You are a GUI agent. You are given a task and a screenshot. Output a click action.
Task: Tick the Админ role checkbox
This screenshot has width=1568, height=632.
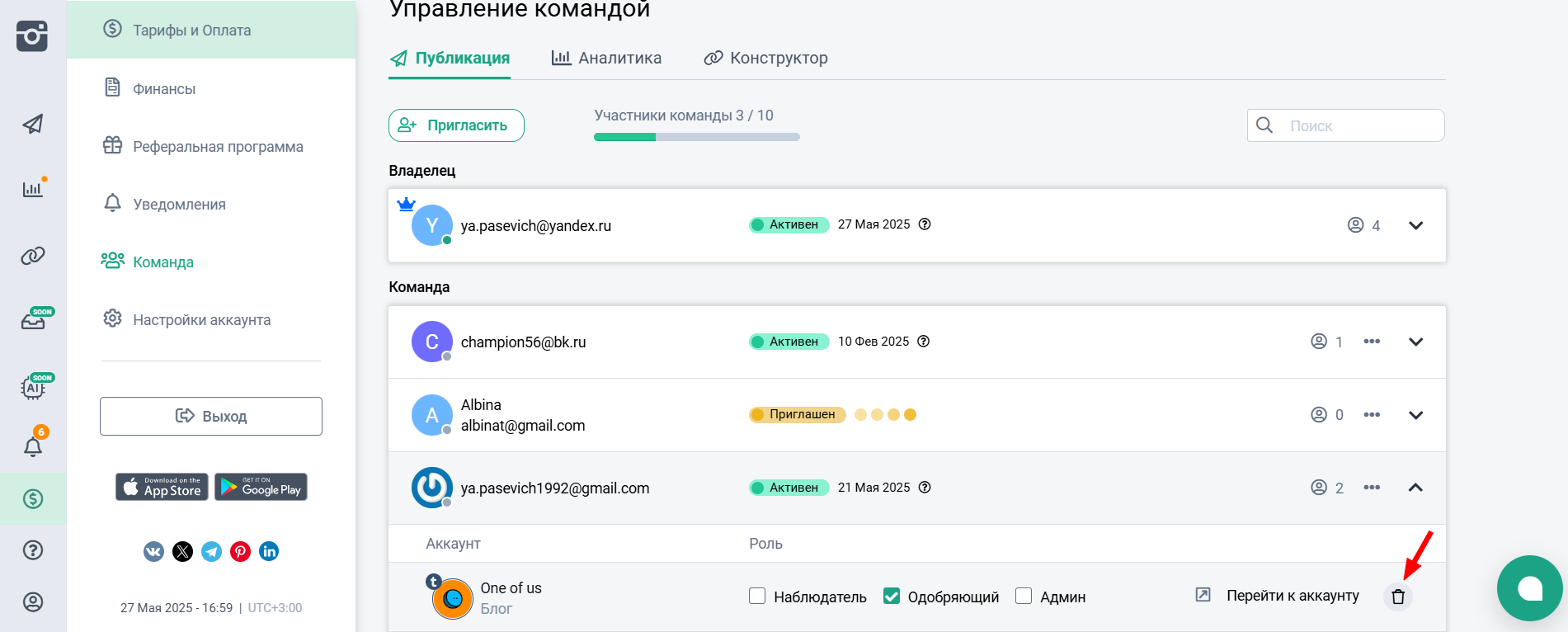point(1024,596)
